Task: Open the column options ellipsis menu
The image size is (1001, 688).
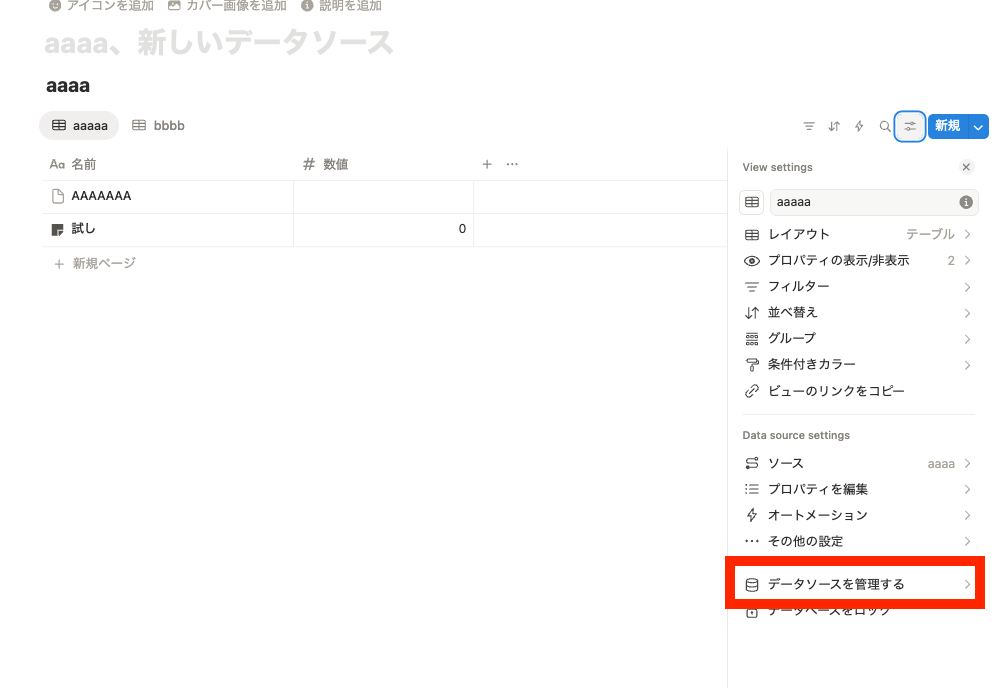Action: coord(512,164)
